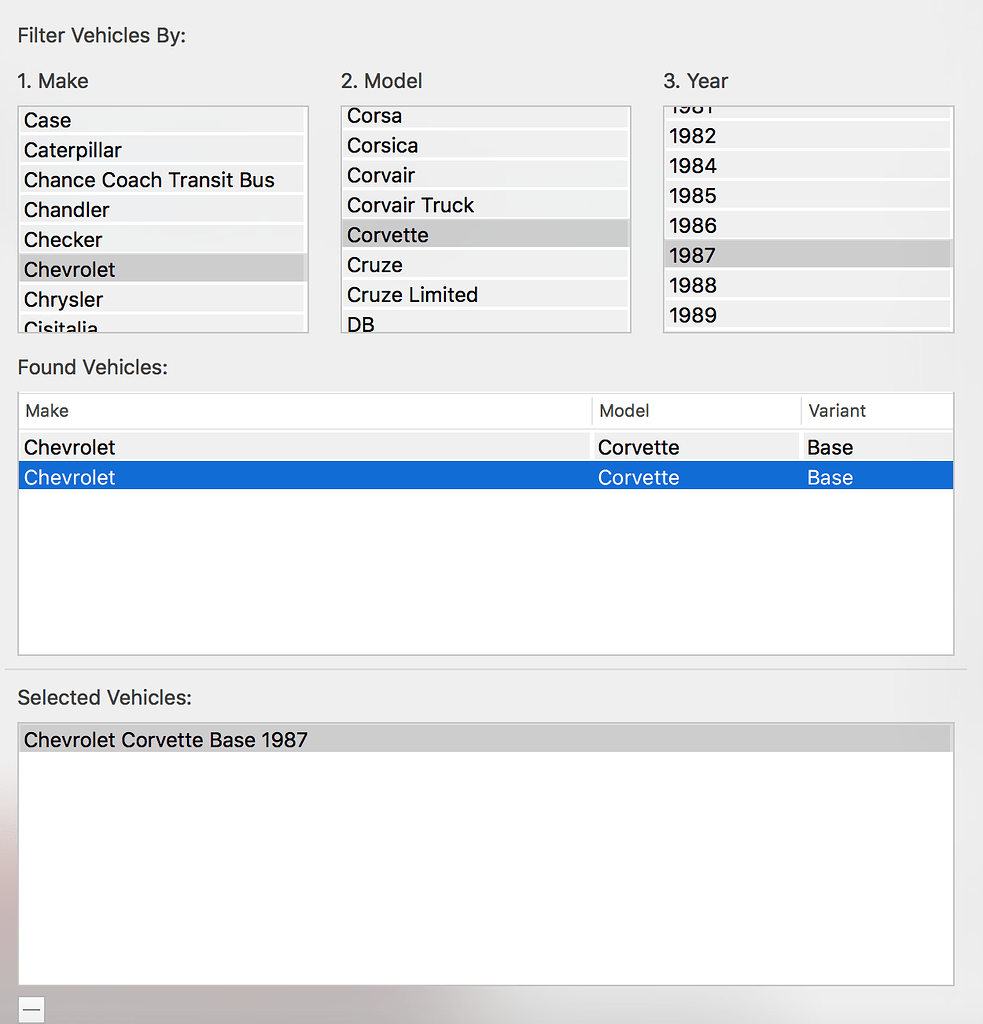Sort Found Vehicles by Variant column
The height and width of the screenshot is (1024, 983).
pos(877,411)
